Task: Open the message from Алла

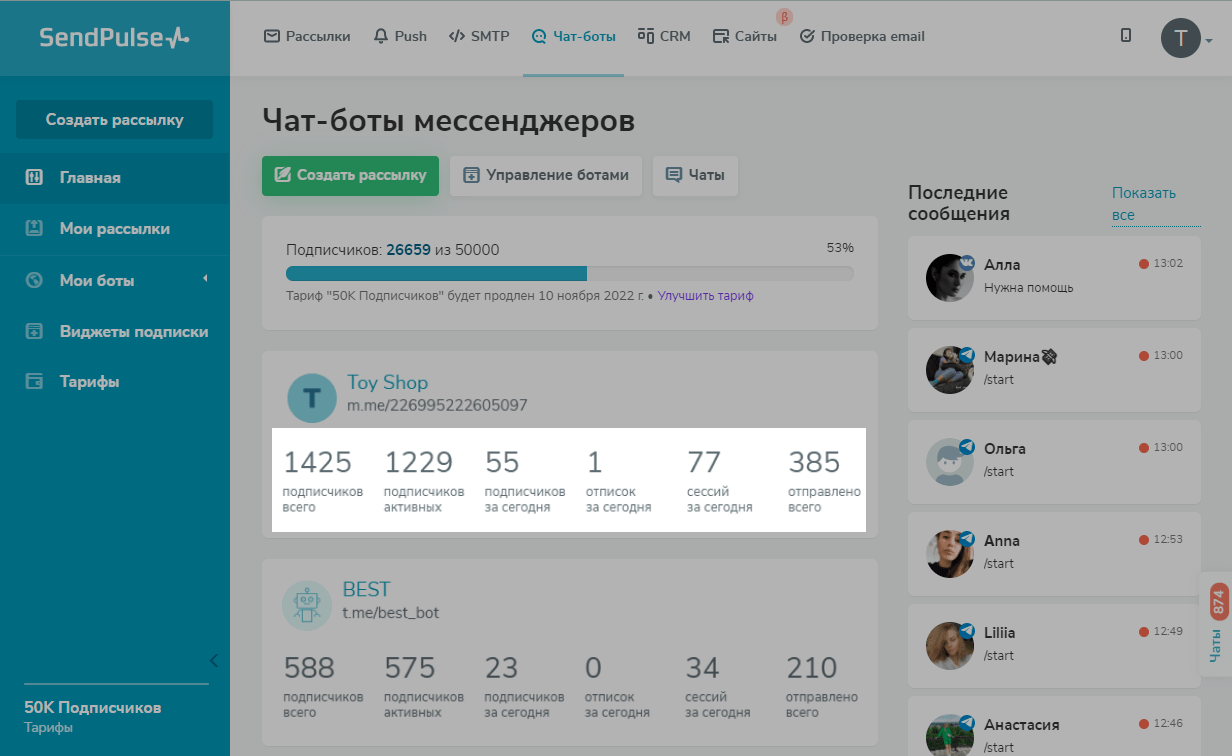Action: [x=1054, y=277]
